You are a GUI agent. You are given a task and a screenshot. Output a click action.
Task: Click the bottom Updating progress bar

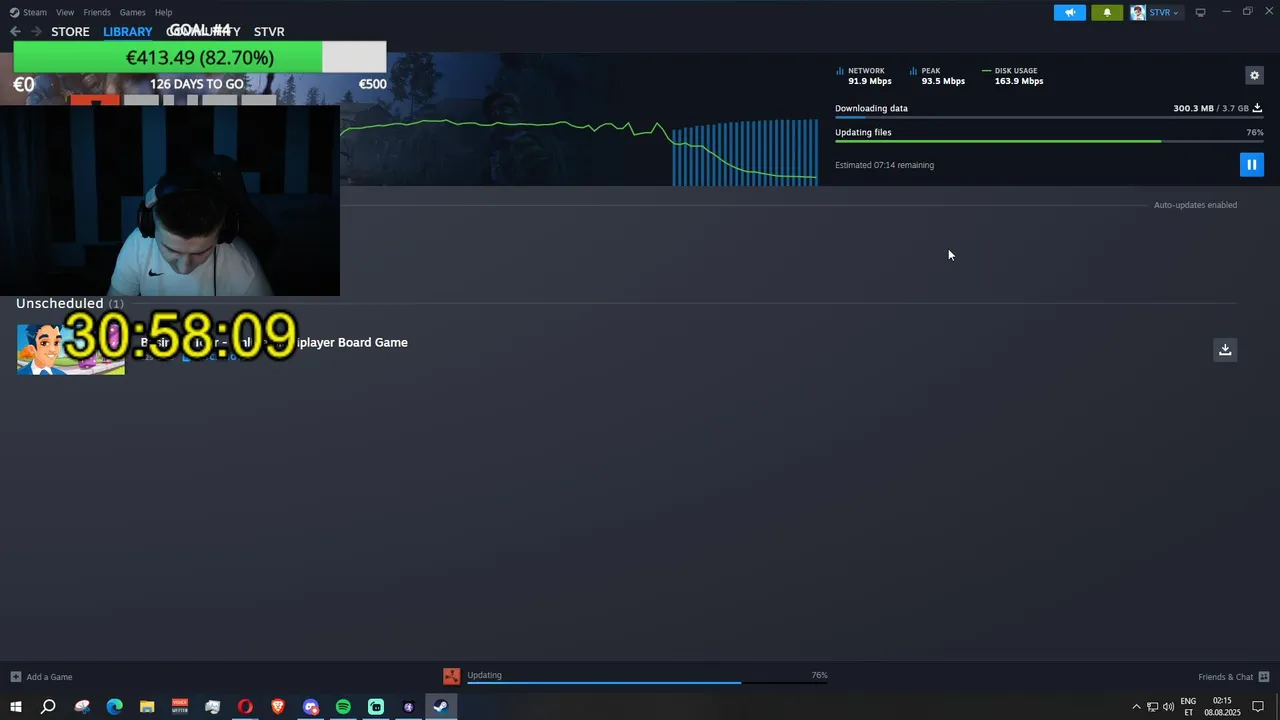point(648,683)
